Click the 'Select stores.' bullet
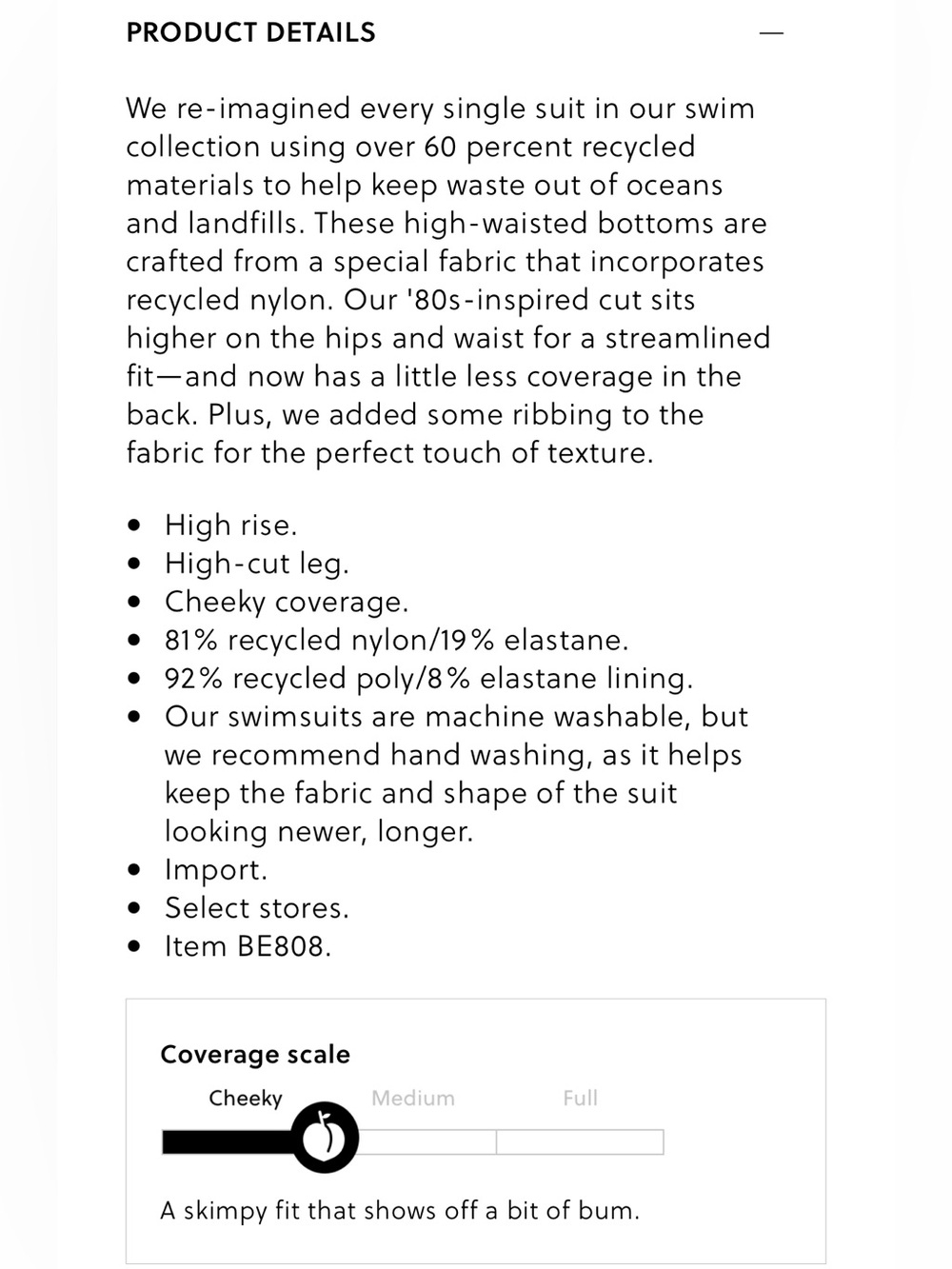Screen dimensions: 952x1269 (257, 908)
